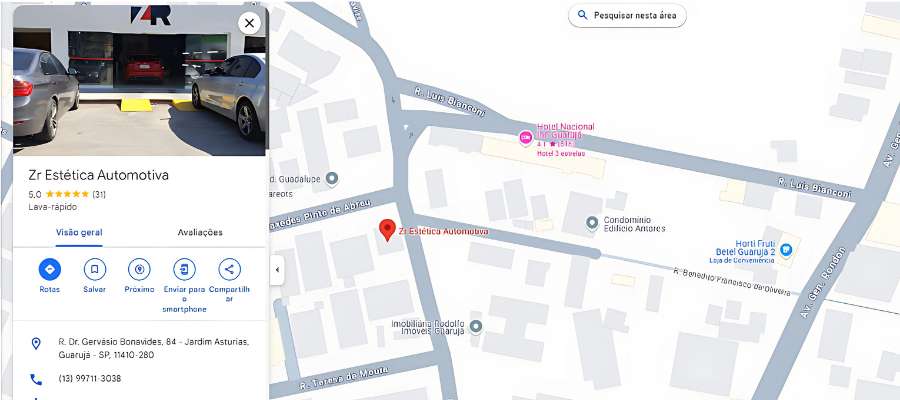The image size is (900, 400).
Task: Open the 31 reviews count link
Action: (99, 194)
